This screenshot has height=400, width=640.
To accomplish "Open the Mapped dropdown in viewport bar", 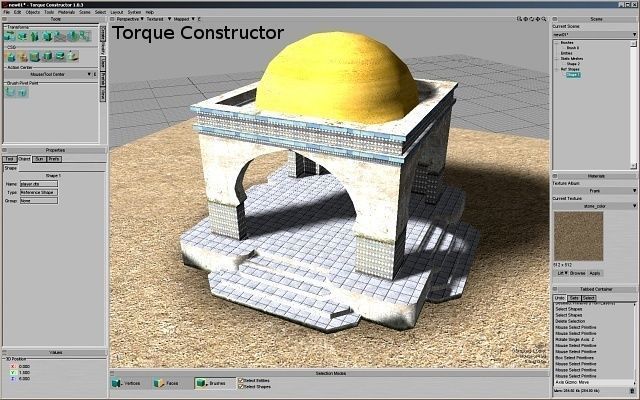I will tap(184, 19).
